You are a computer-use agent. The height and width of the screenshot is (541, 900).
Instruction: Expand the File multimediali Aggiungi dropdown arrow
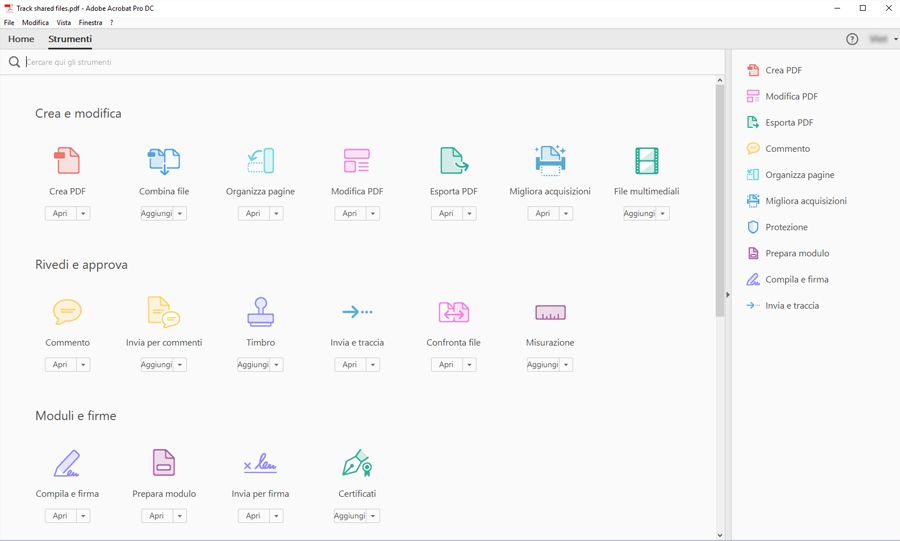tap(662, 213)
